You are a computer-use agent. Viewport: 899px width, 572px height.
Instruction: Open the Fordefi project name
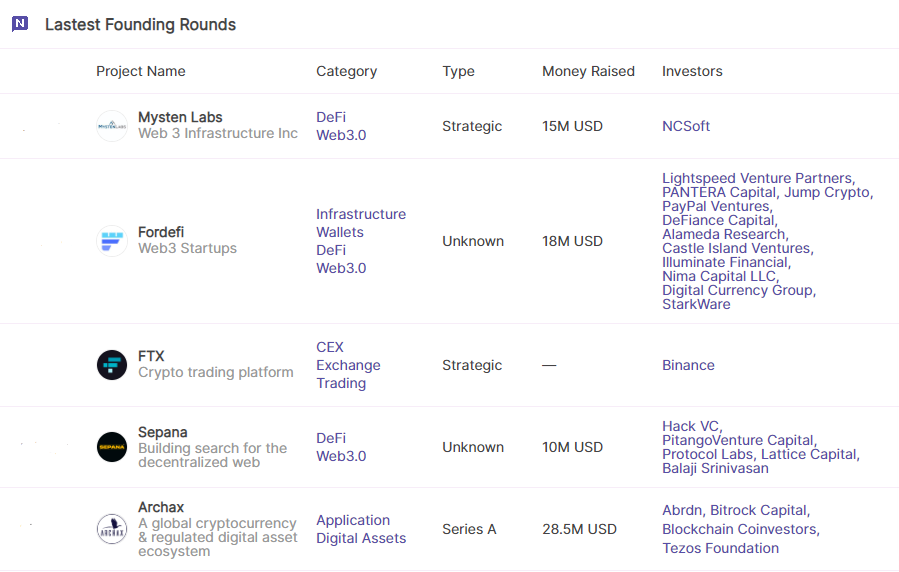pos(161,232)
